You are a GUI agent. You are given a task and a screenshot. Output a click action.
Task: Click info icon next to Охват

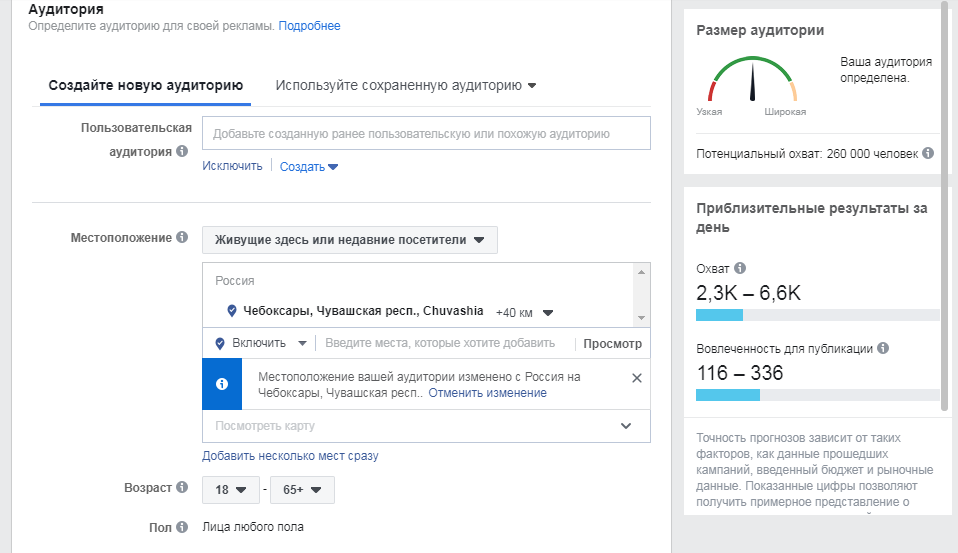pyautogui.click(x=739, y=269)
